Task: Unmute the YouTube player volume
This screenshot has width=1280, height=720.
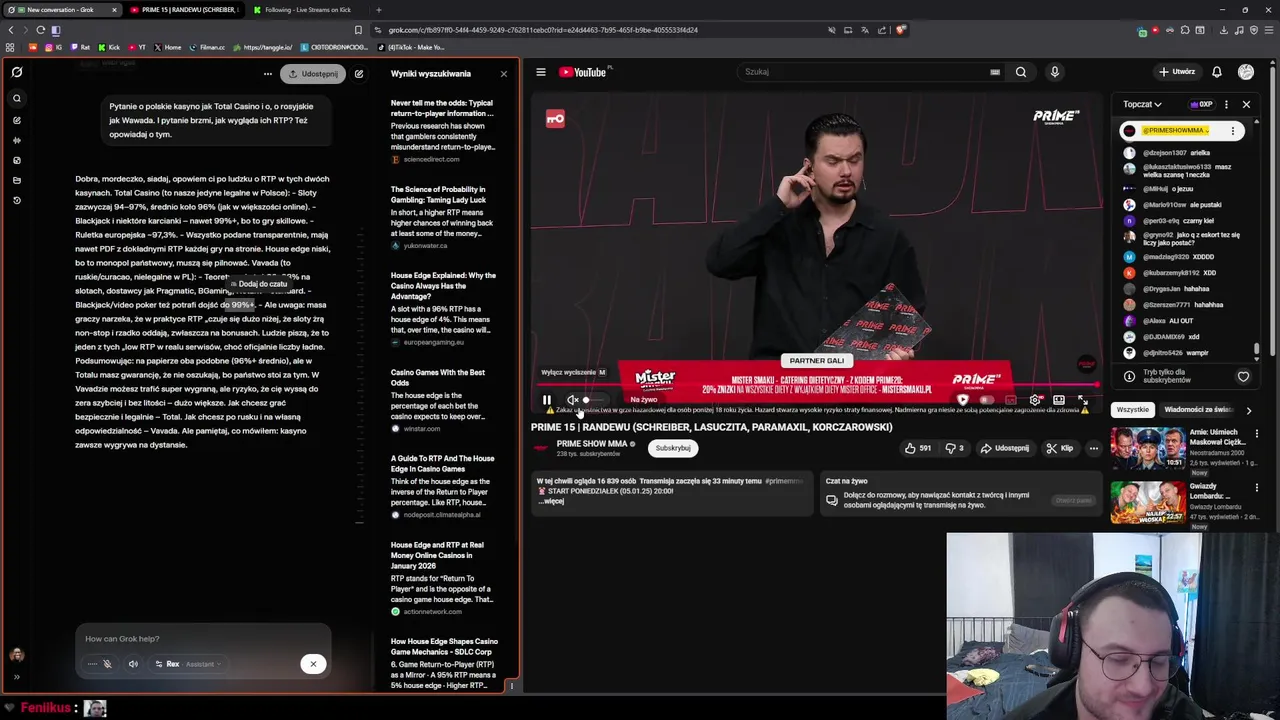Action: point(572,400)
